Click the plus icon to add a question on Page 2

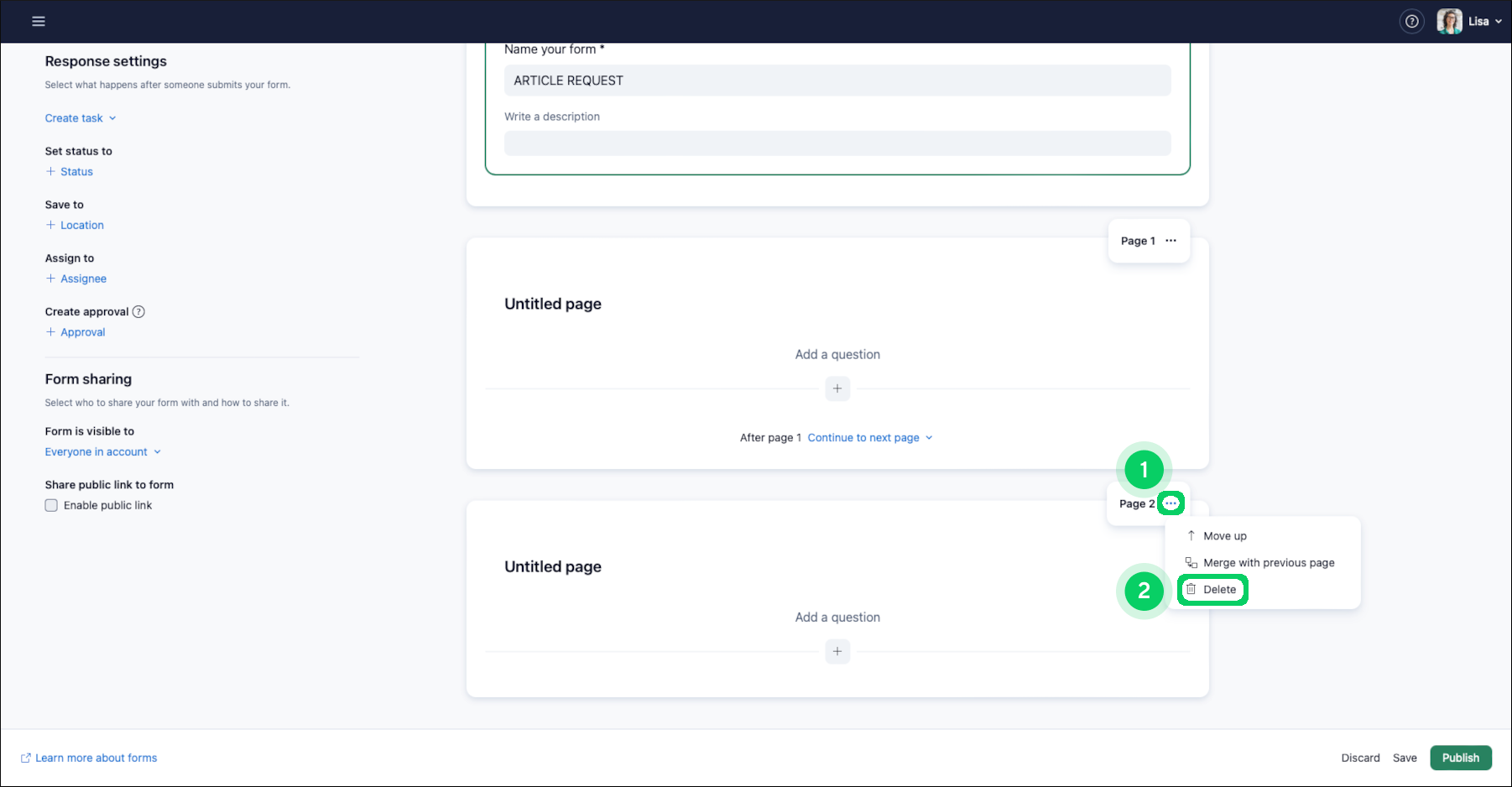[x=837, y=651]
